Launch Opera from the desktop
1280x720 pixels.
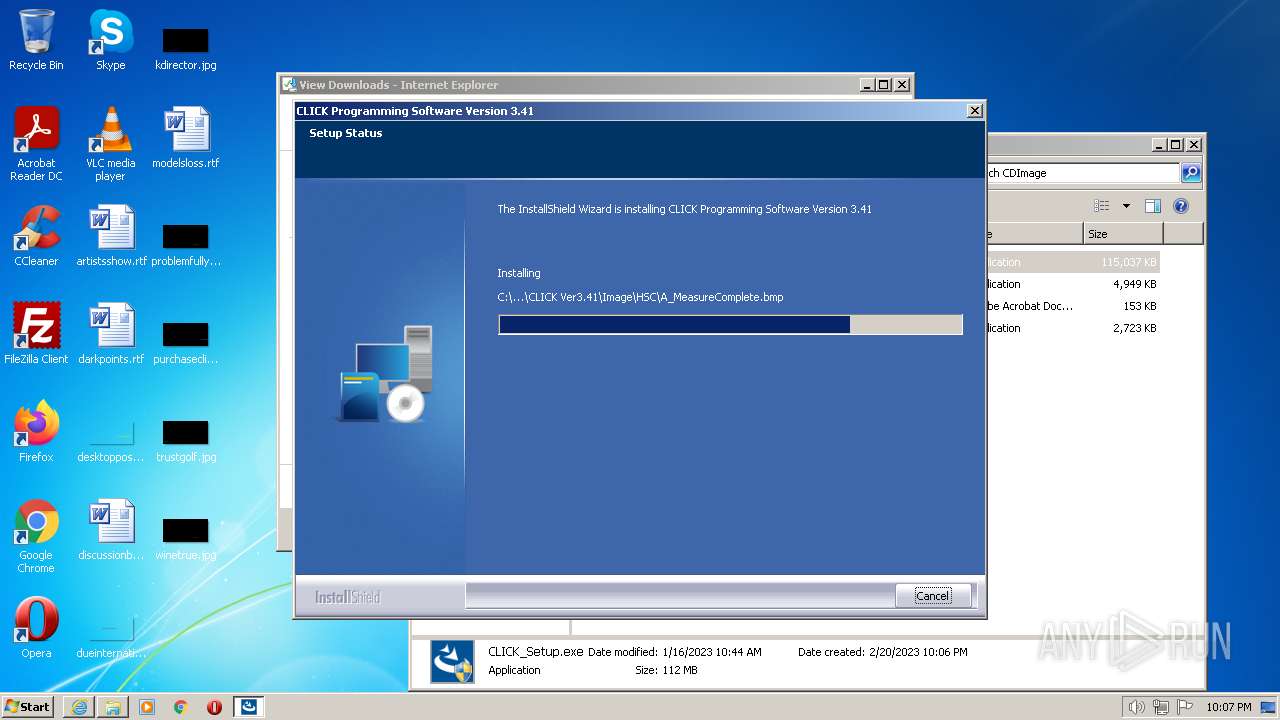[x=36, y=628]
